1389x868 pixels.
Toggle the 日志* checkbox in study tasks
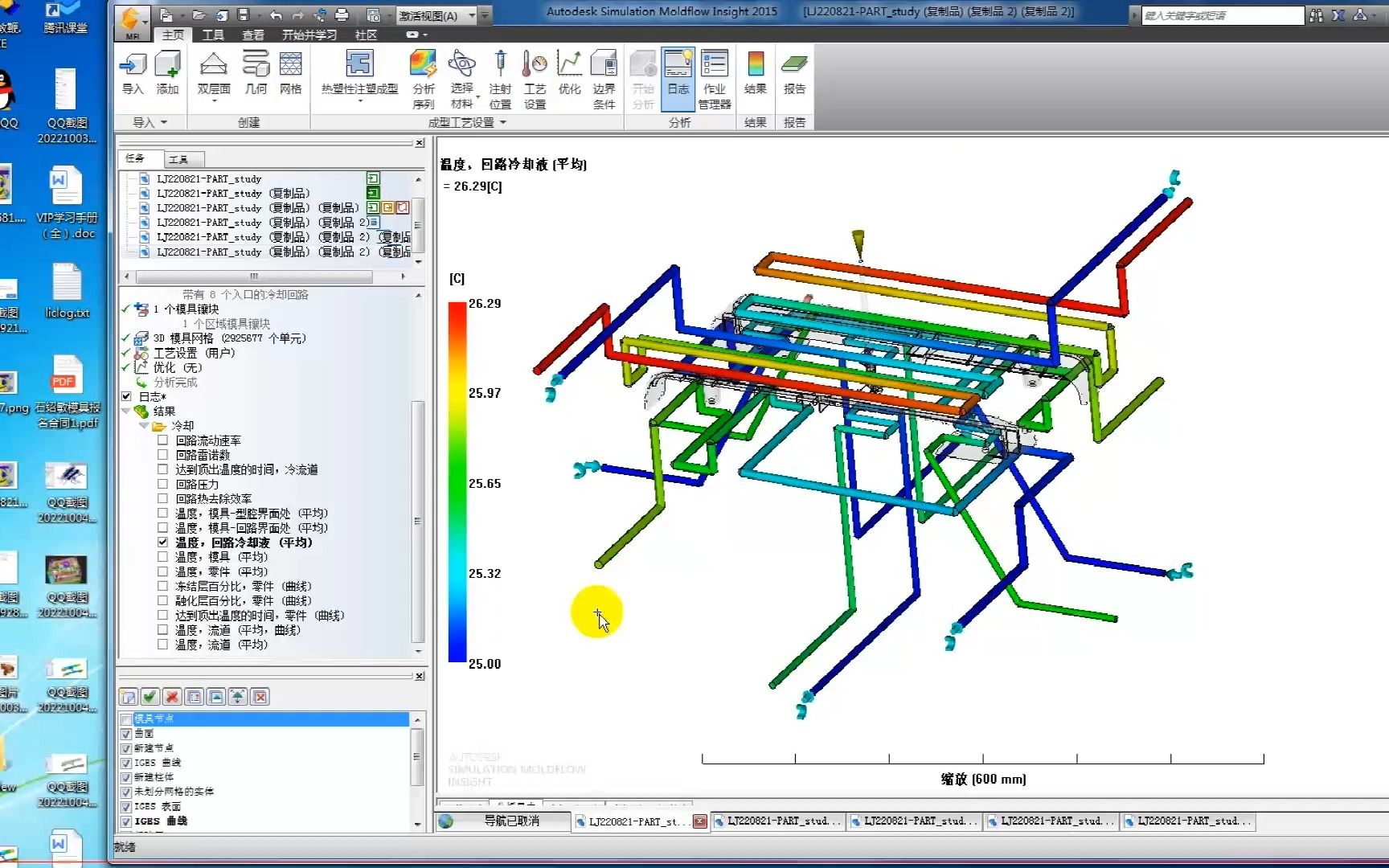126,396
